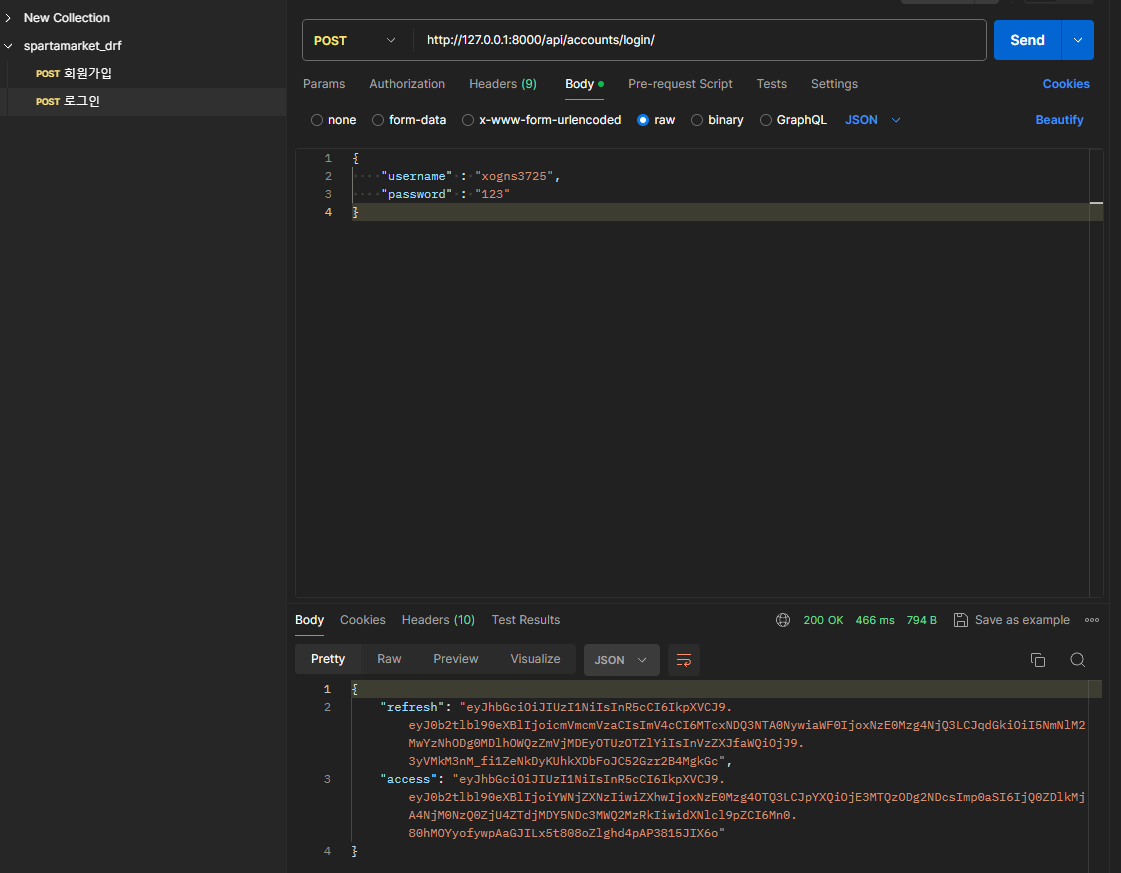
Task: Switch to the Authorization tab
Action: [x=407, y=84]
